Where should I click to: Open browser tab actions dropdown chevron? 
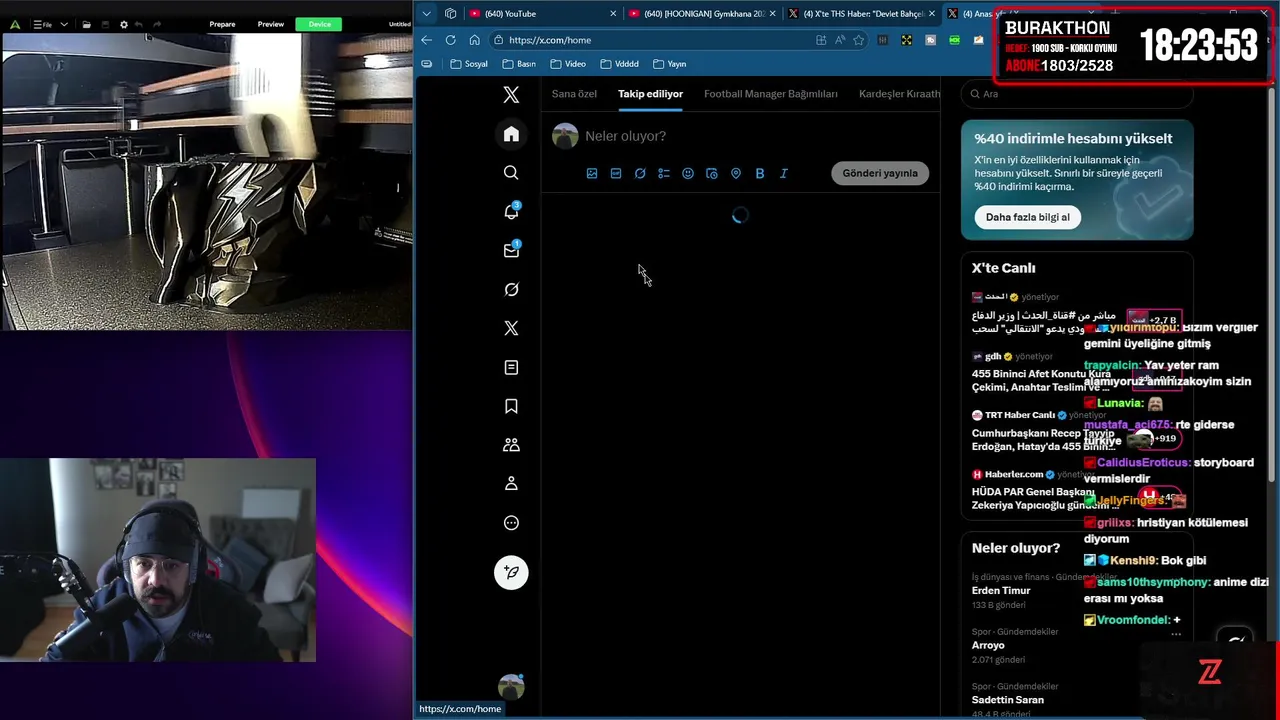pyautogui.click(x=427, y=13)
